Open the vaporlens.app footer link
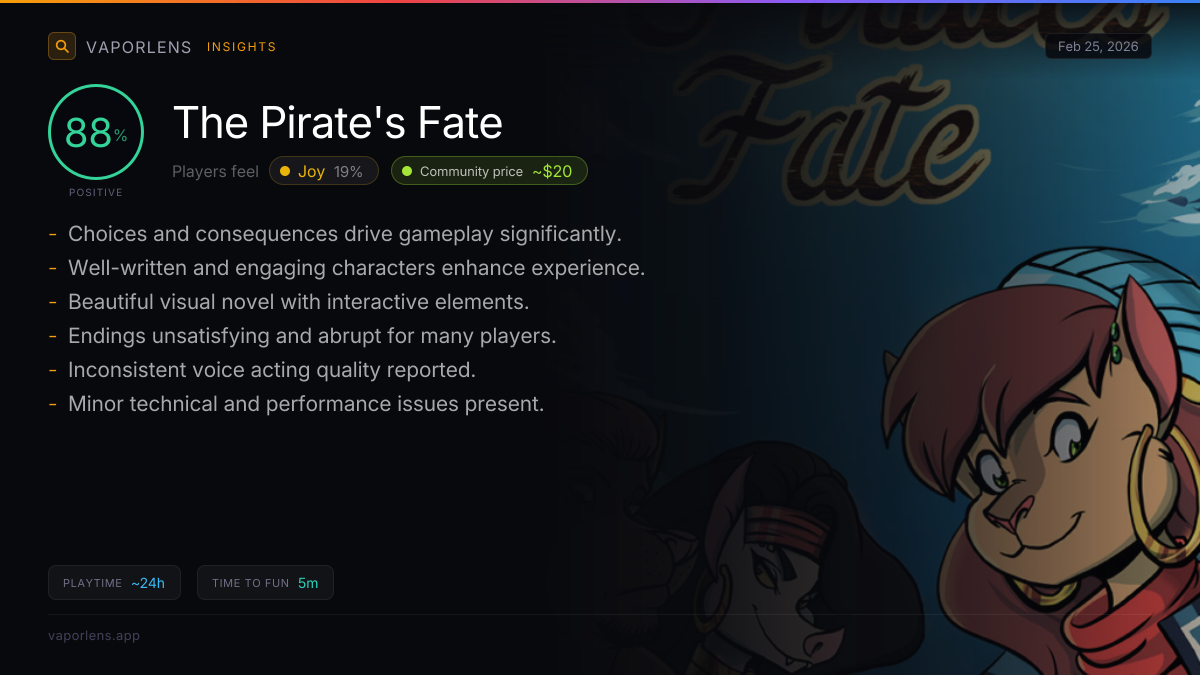Screen dimensions: 1200x675 click(x=94, y=635)
